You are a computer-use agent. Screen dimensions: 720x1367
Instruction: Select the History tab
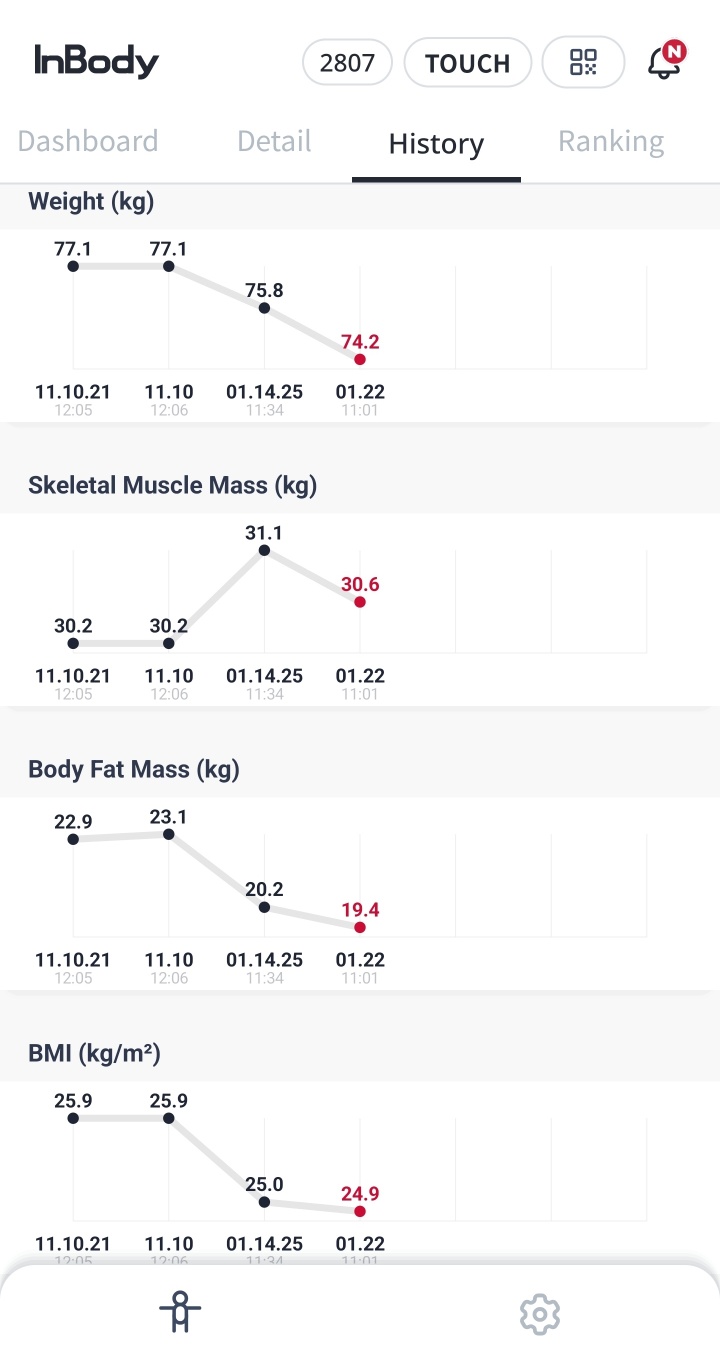coord(436,144)
